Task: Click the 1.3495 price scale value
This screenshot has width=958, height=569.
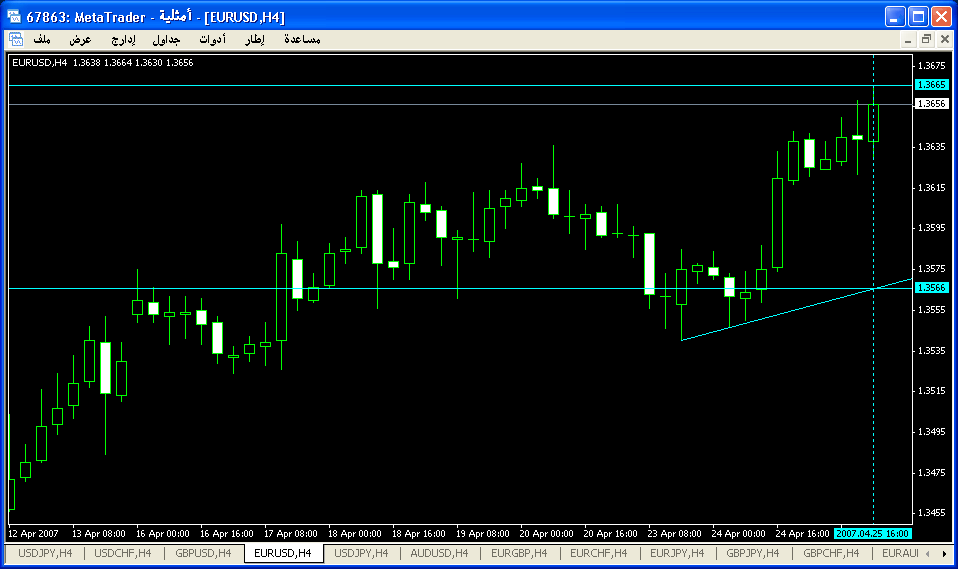Action: click(x=932, y=432)
